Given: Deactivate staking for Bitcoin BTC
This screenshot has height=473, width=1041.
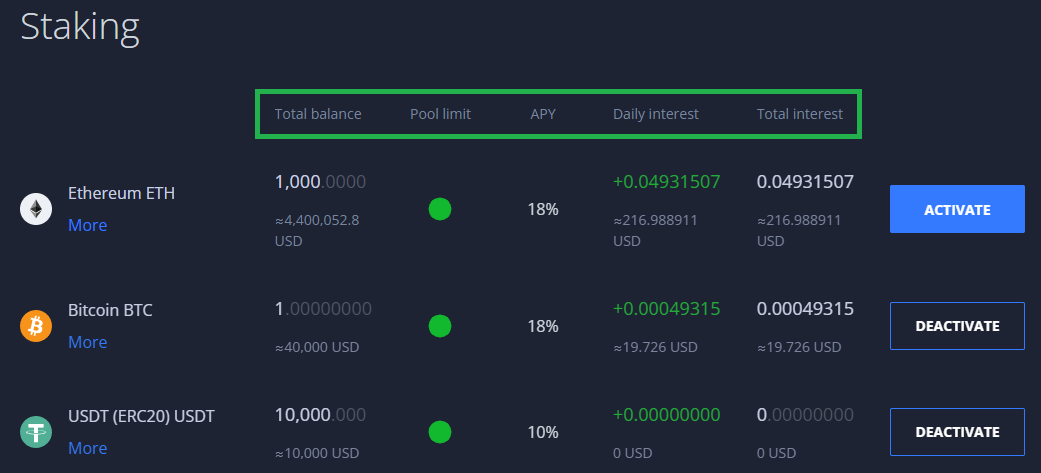Looking at the screenshot, I should 957,326.
